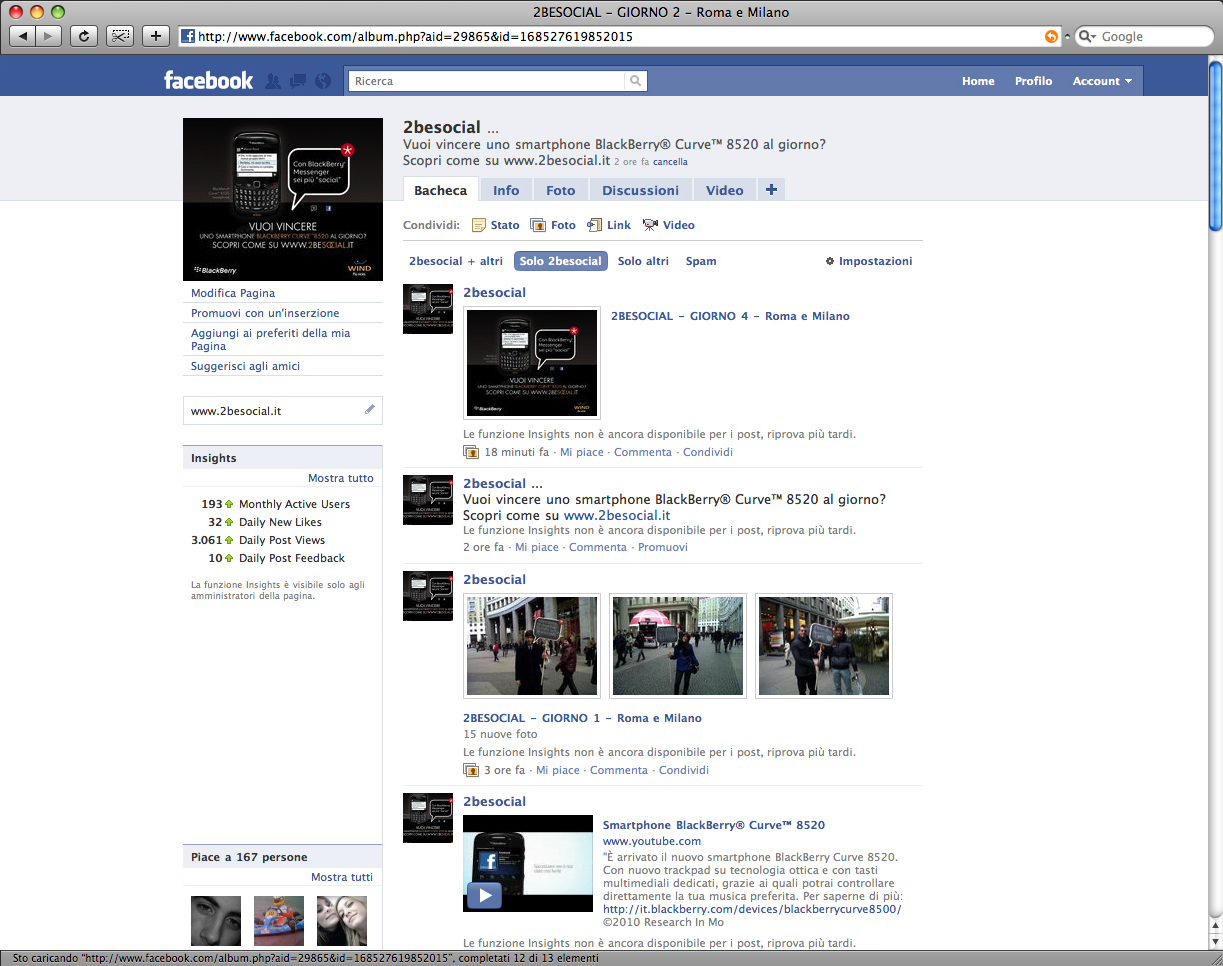This screenshot has height=966, width=1223.
Task: Click Mi piace on the 18 minuti fa post
Action: click(x=582, y=452)
